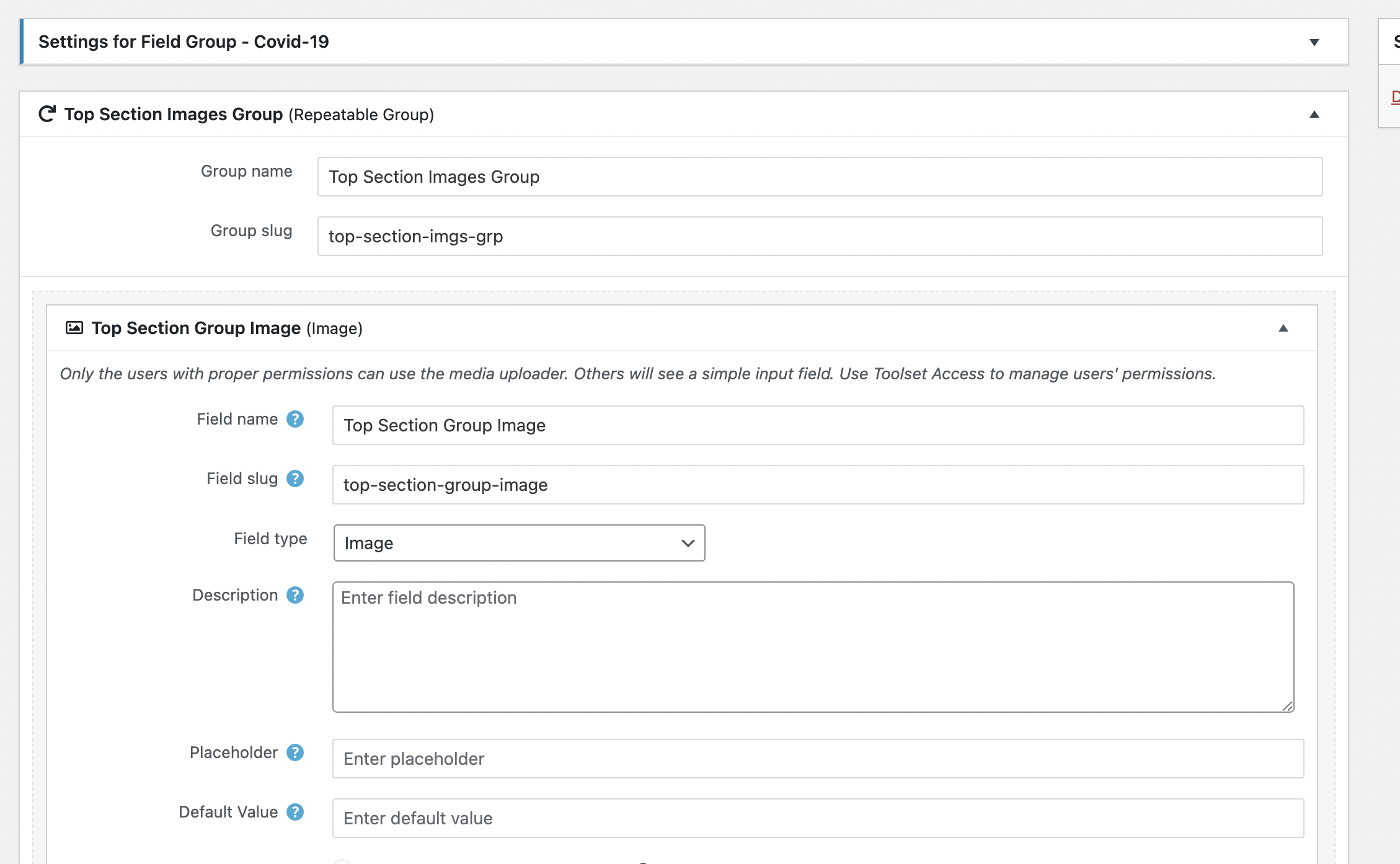
Task: Click the Field type label
Action: pos(270,539)
